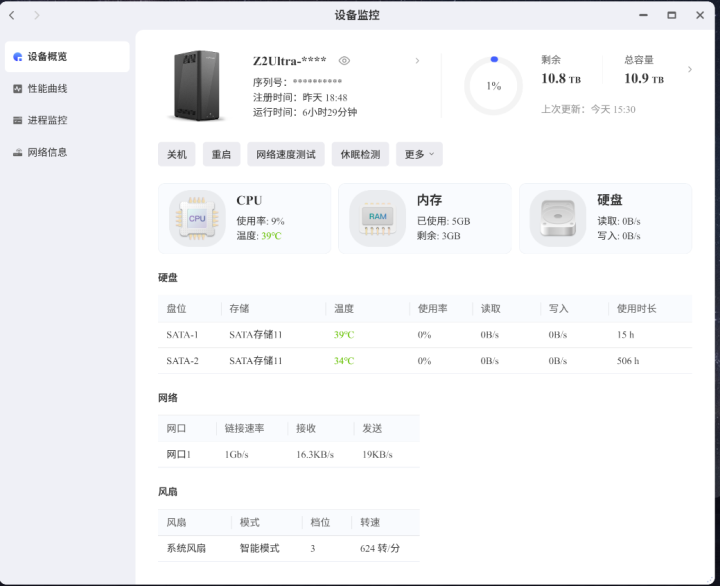This screenshot has width=720, height=586.
Task: Click the 1% storage usage ring
Action: 493,86
